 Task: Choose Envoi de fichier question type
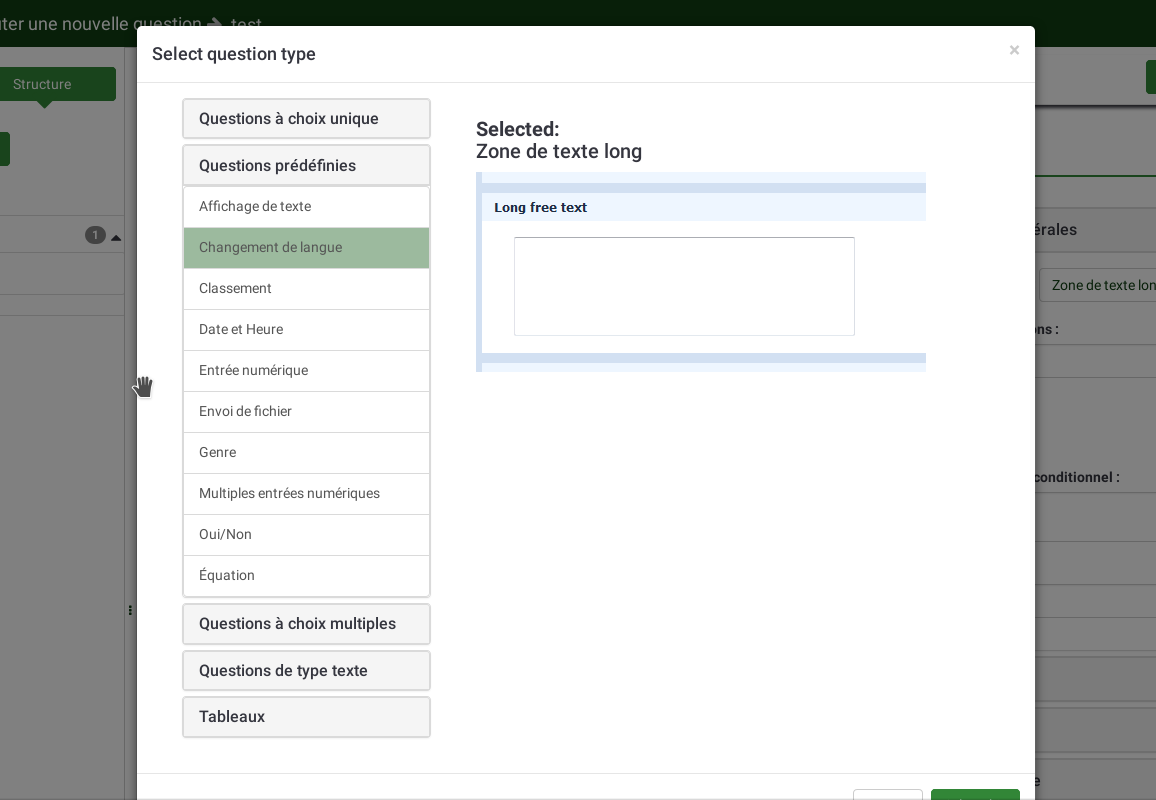tap(306, 412)
